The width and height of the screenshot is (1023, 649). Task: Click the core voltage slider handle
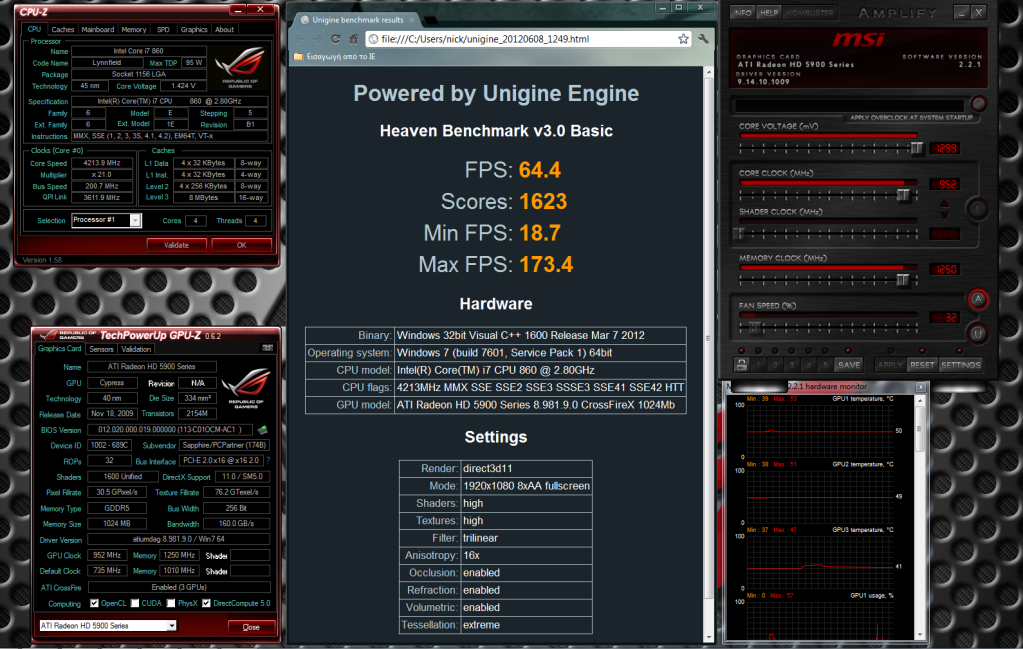click(x=917, y=148)
